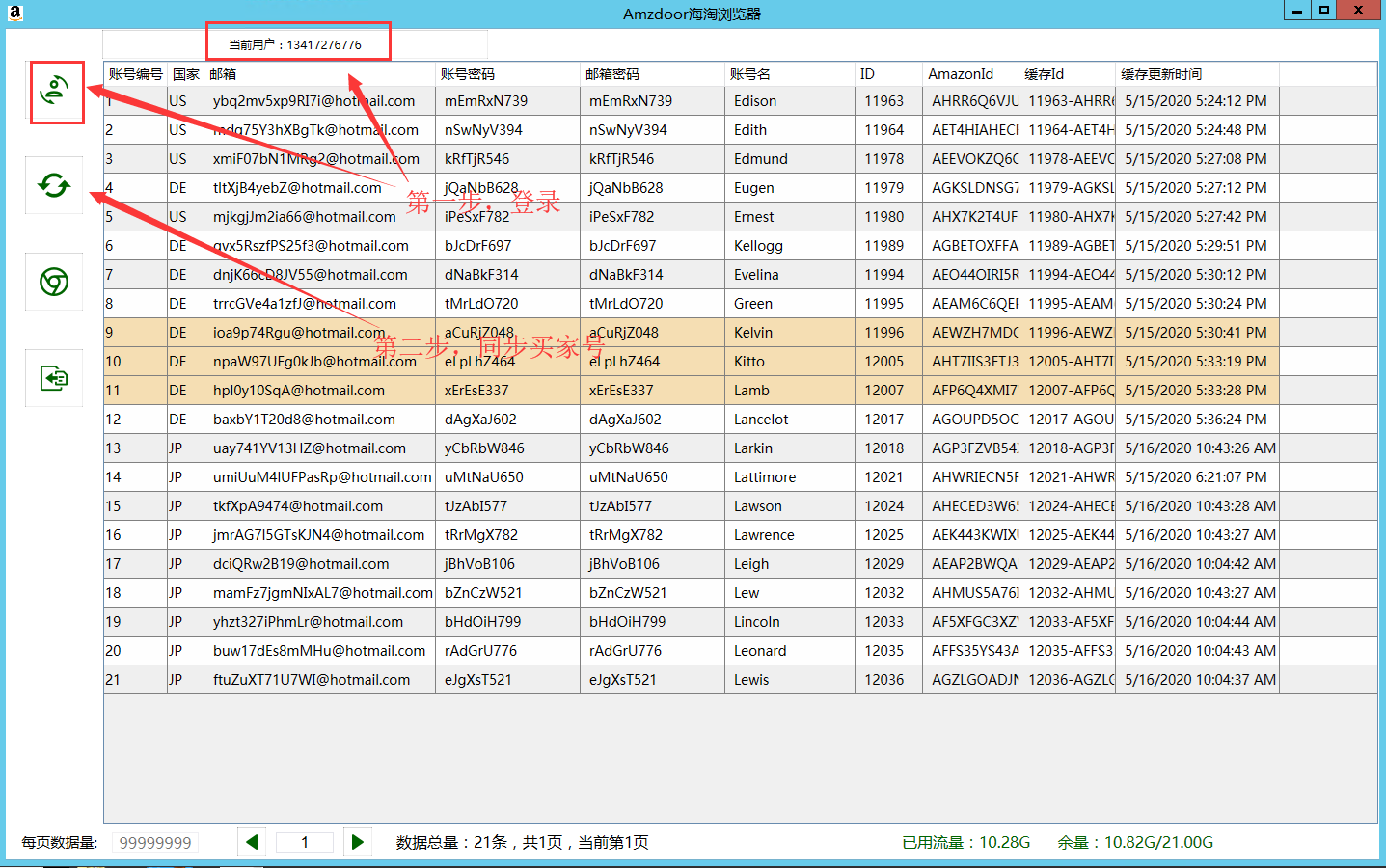
Task: Click timestamp 5/15/2020 6:21:07 PM
Action: click(1198, 477)
